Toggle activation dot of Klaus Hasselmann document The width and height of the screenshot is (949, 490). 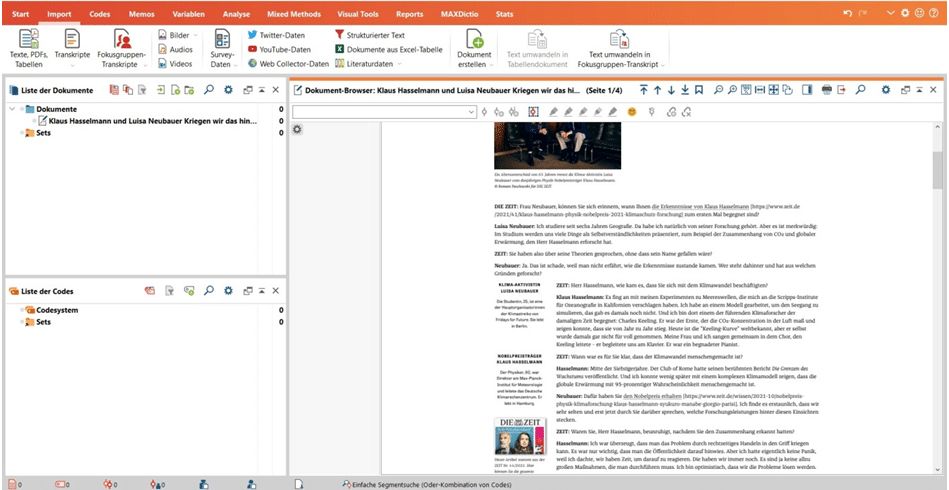34,121
